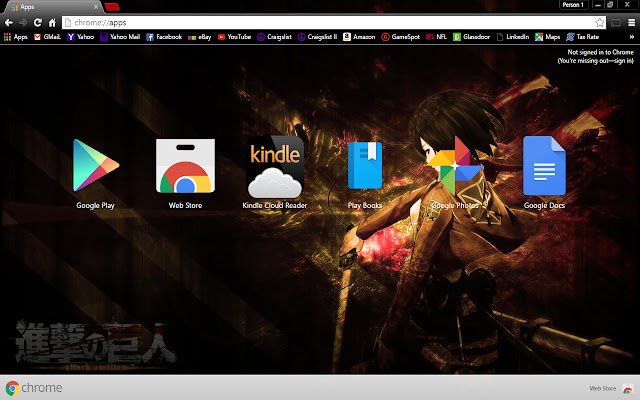Open the Tax Rate bookmark
Viewport: 640px width, 400px height.
coord(582,37)
